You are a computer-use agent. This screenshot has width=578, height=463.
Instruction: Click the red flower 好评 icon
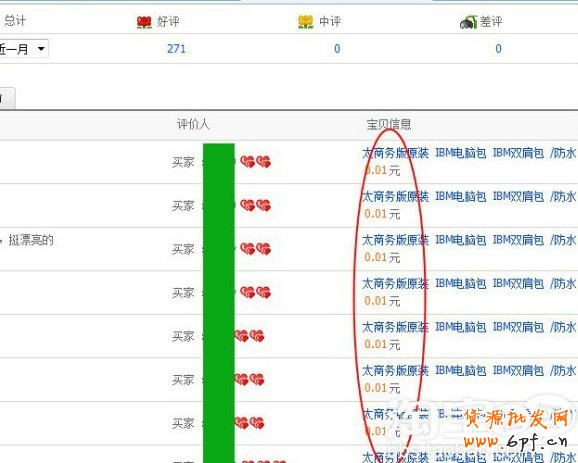(x=144, y=22)
